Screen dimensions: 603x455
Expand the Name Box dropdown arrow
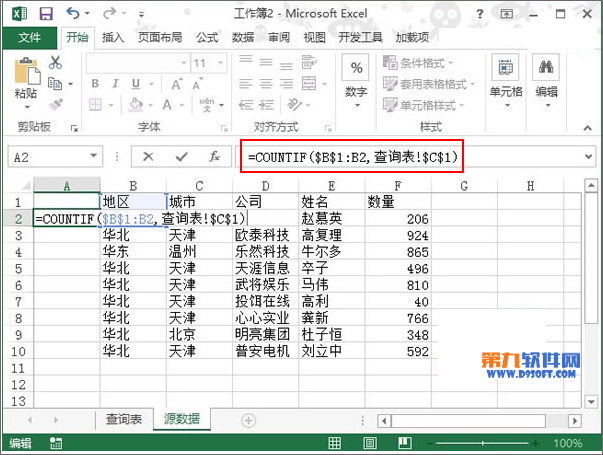coord(93,156)
